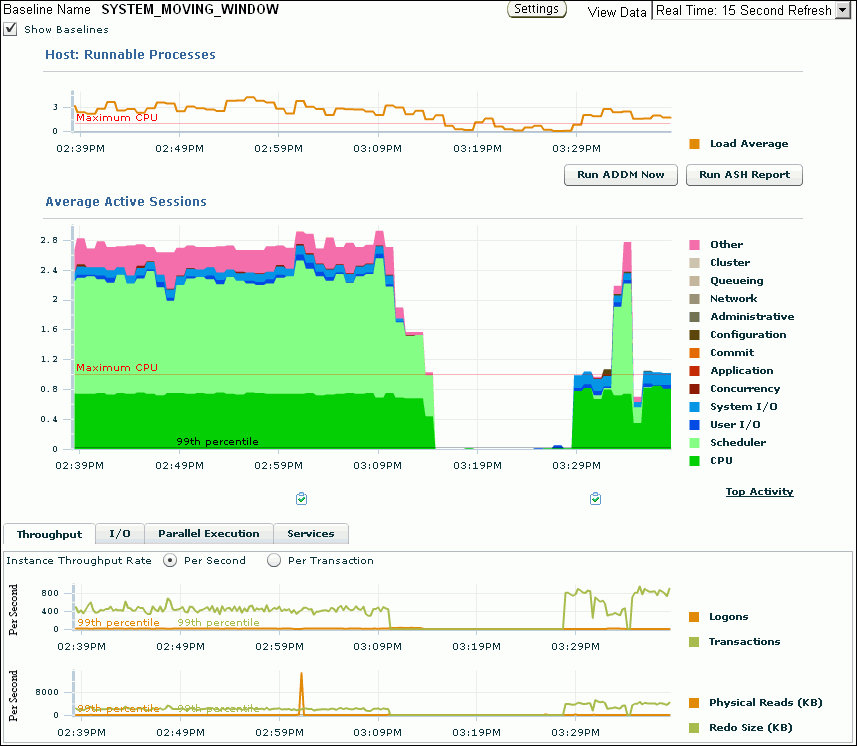
Task: Click the Scheduler legend color swatch
Action: (695, 443)
